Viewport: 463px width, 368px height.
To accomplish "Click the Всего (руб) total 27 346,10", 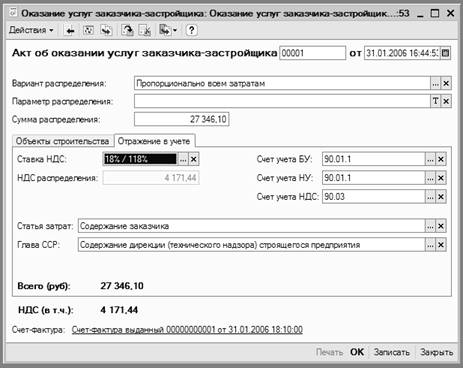I will point(122,286).
